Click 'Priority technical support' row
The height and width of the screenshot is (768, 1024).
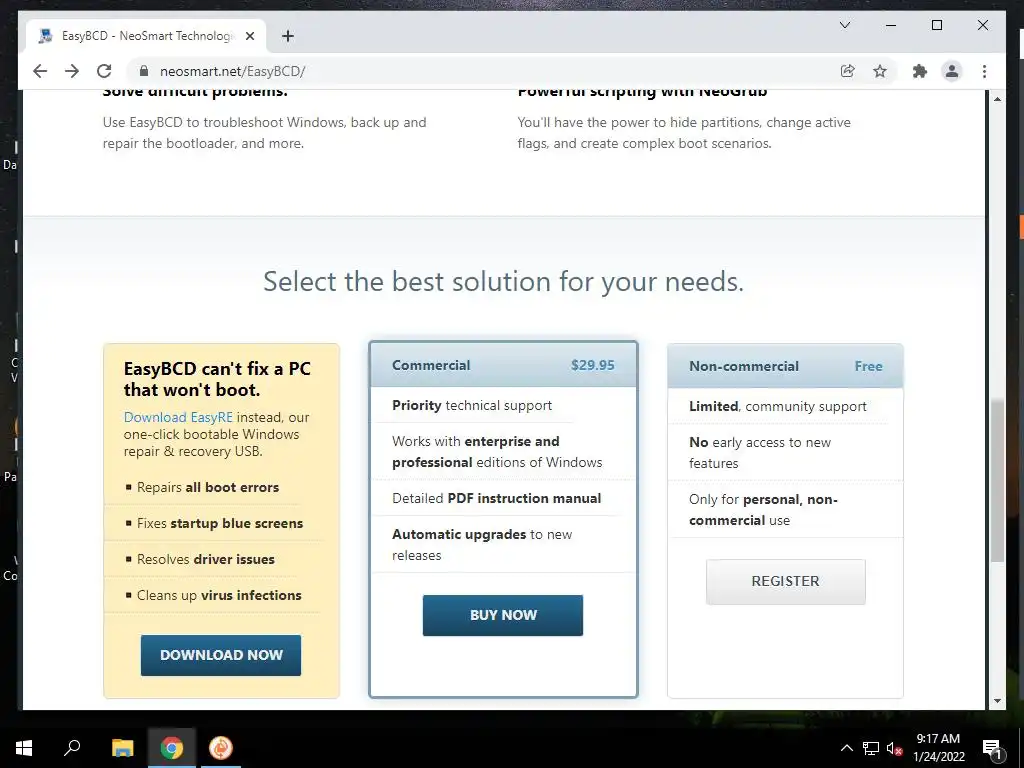[472, 405]
